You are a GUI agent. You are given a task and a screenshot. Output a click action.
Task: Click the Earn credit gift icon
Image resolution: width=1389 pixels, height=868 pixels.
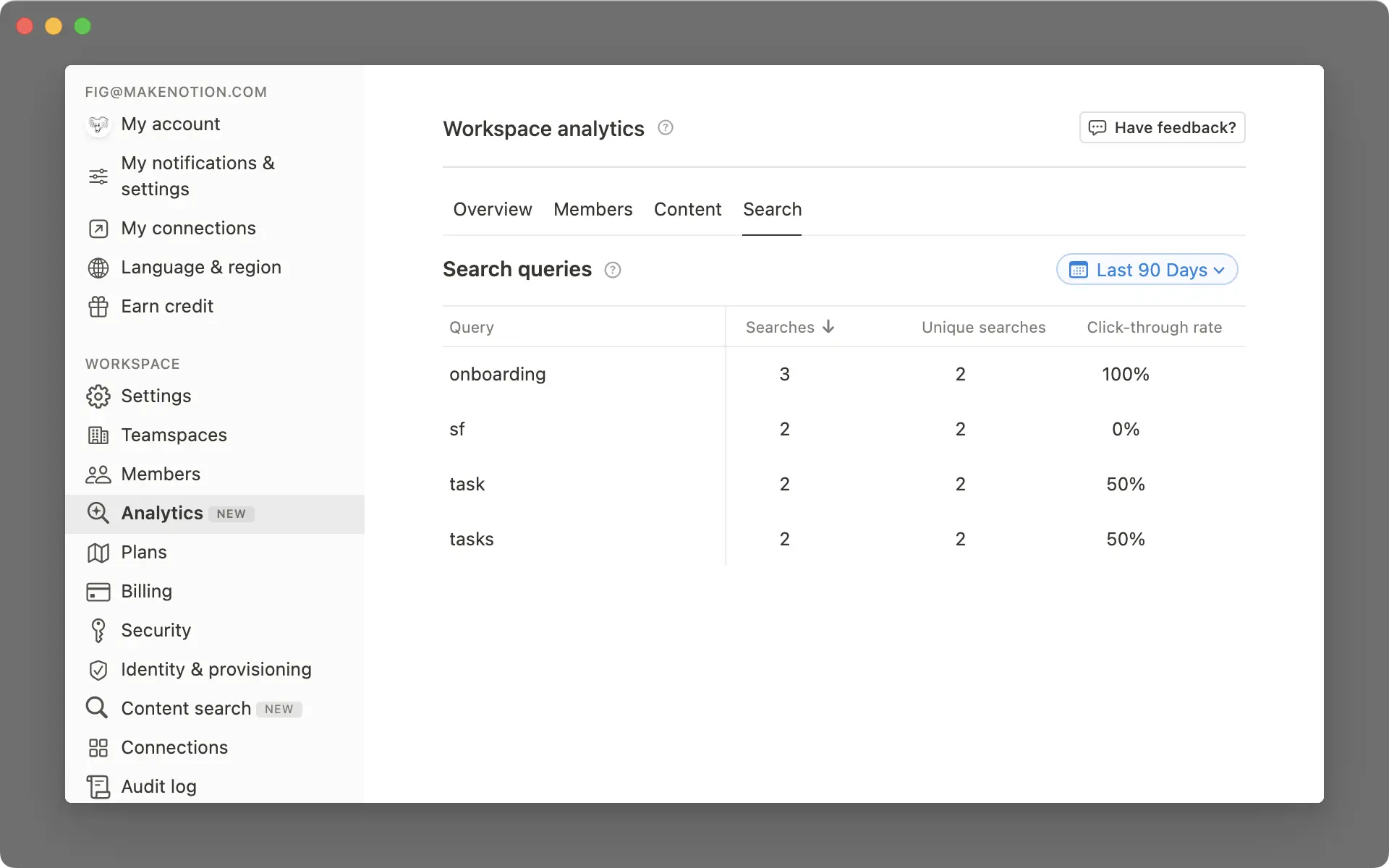(x=98, y=306)
